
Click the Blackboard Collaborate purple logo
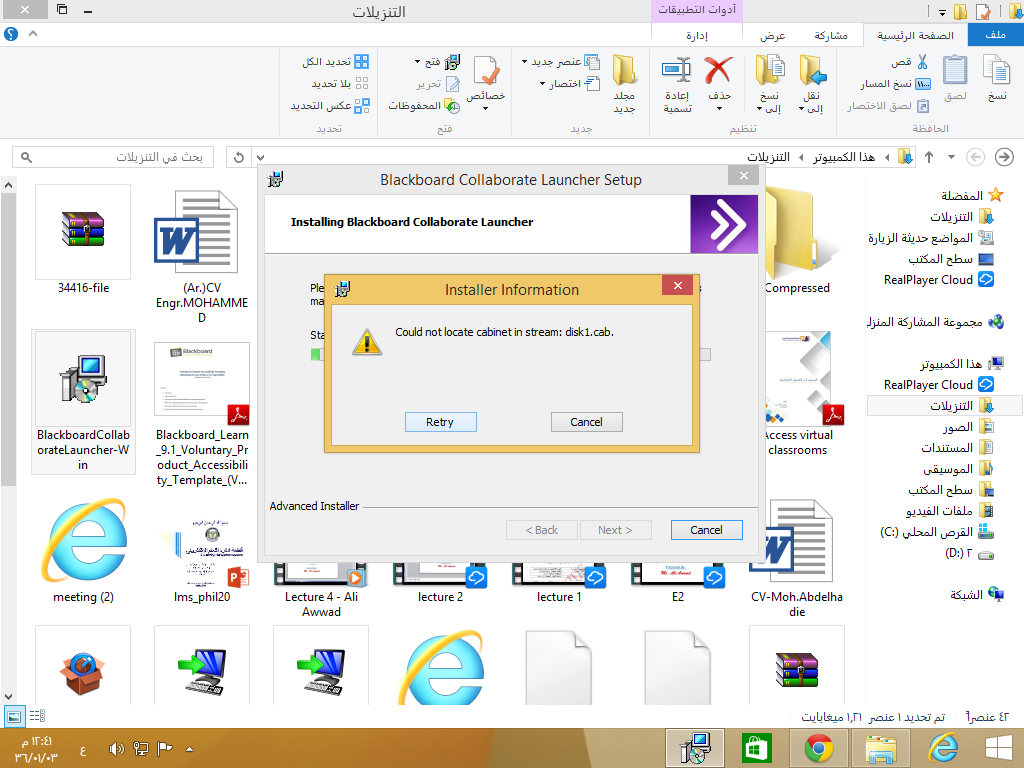pyautogui.click(x=724, y=224)
